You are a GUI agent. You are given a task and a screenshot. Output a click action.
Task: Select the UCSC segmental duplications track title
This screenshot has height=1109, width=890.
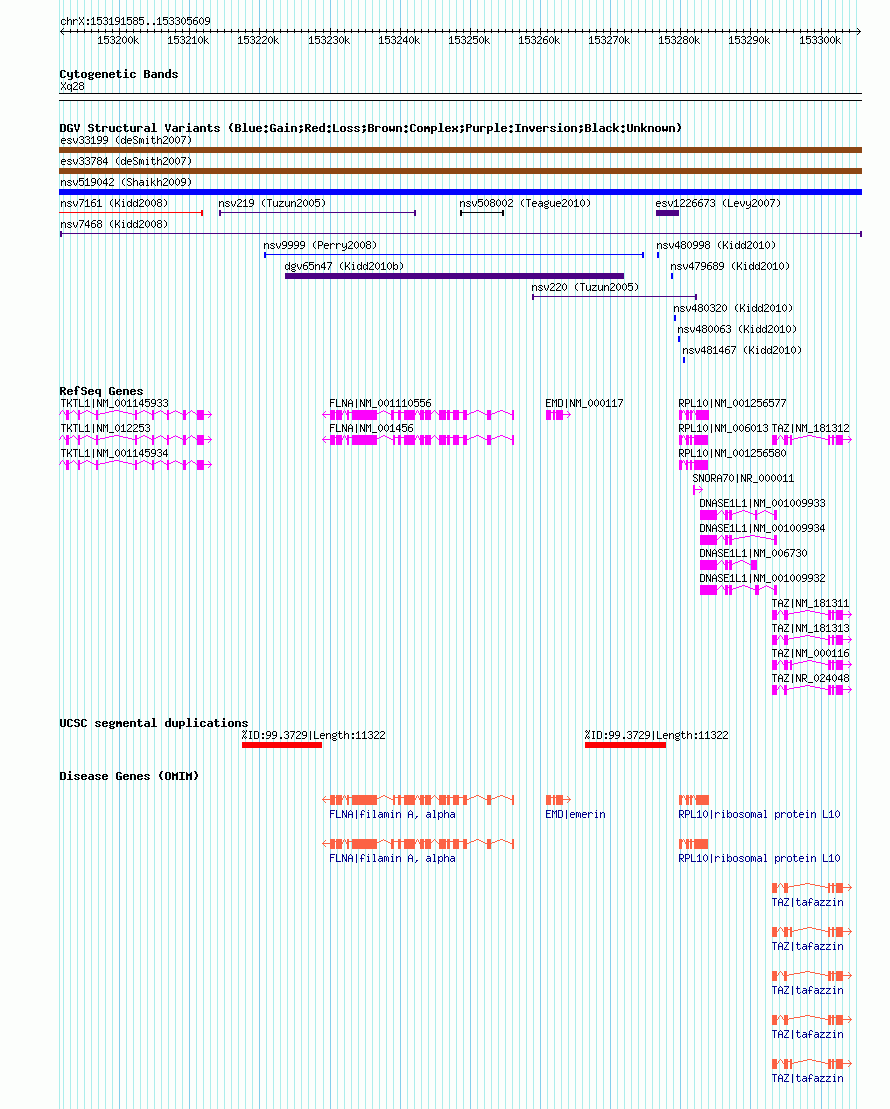pyautogui.click(x=154, y=723)
